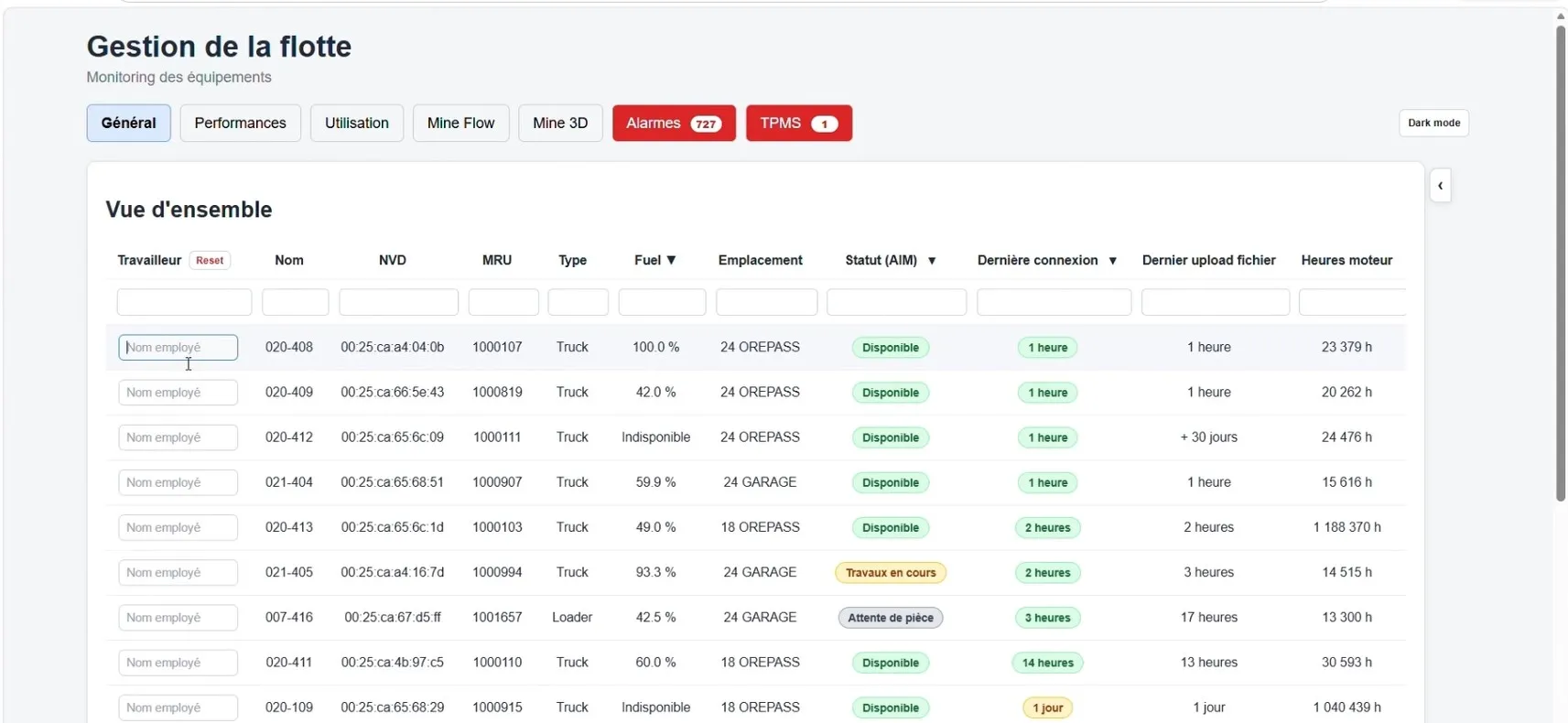Click Disponible badge in row 020-408
Viewport: 1568px width, 723px height.
point(891,348)
